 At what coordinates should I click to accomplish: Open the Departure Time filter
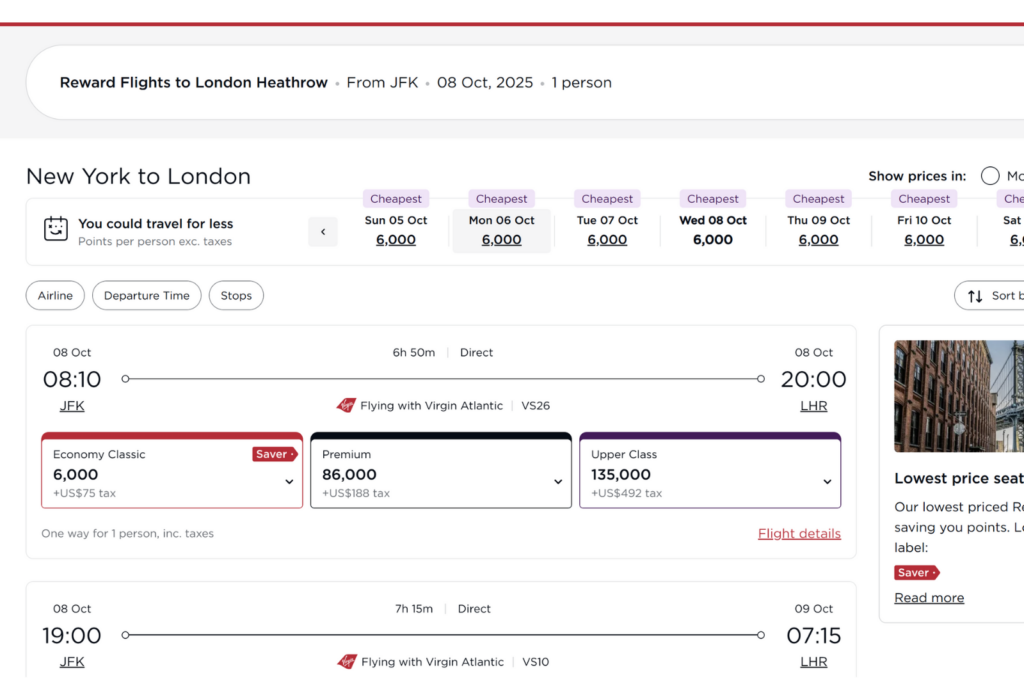[x=147, y=295]
